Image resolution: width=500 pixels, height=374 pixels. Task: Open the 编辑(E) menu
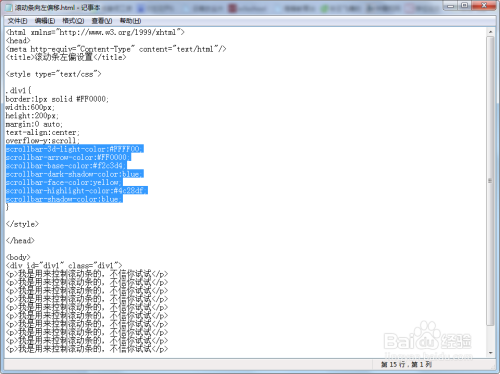[45, 21]
